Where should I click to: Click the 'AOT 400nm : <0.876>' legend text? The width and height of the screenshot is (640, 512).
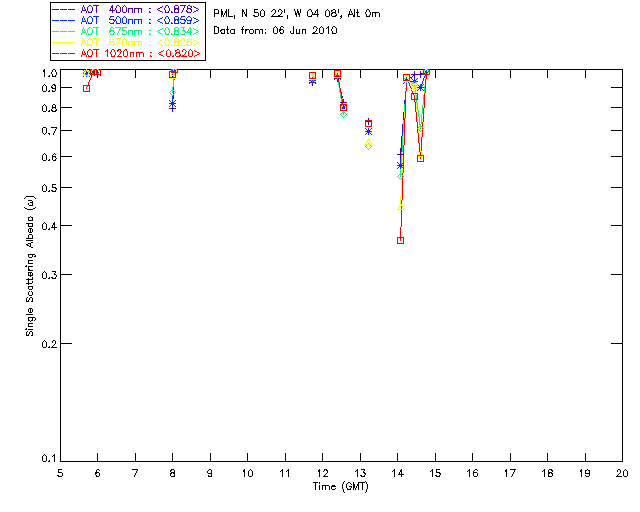[x=140, y=9]
